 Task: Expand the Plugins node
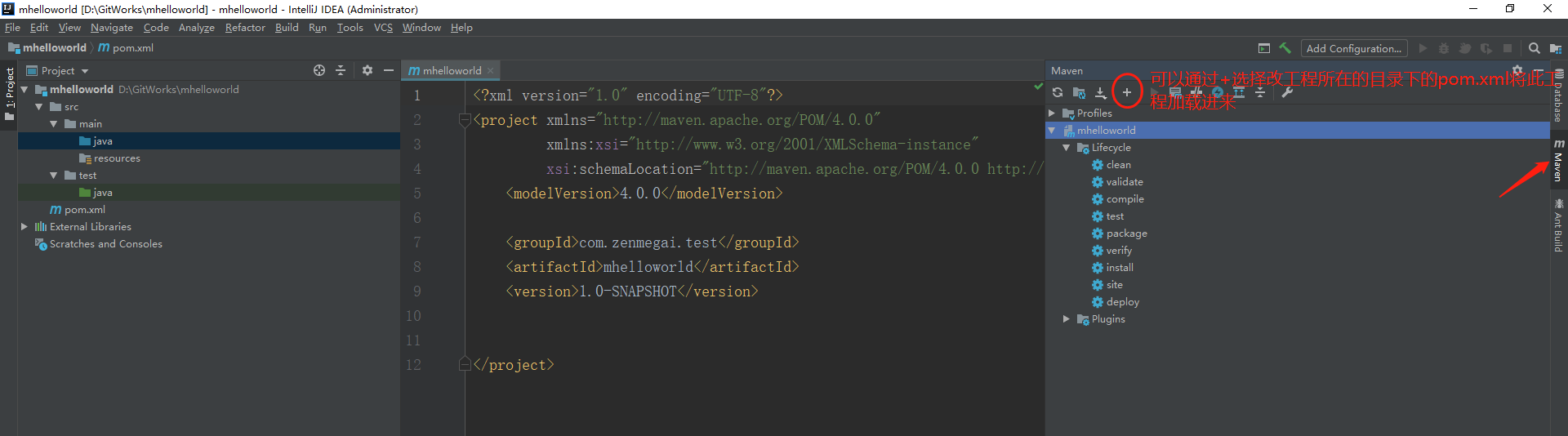pyautogui.click(x=1067, y=318)
